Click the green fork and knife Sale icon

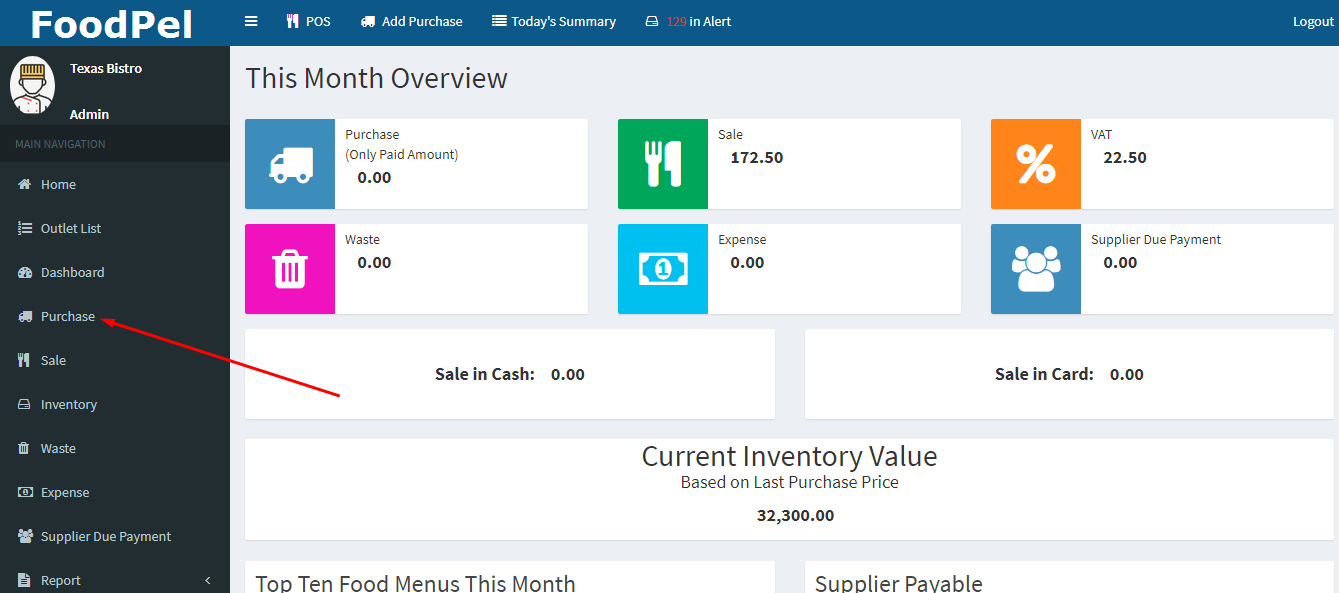click(x=663, y=164)
